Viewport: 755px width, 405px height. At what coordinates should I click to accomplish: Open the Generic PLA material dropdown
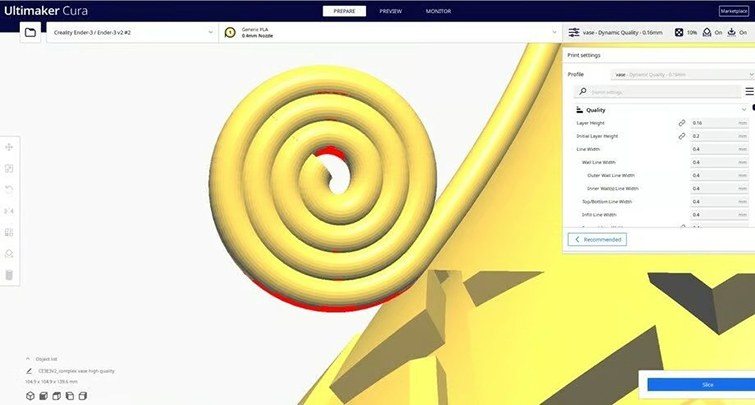[390, 32]
